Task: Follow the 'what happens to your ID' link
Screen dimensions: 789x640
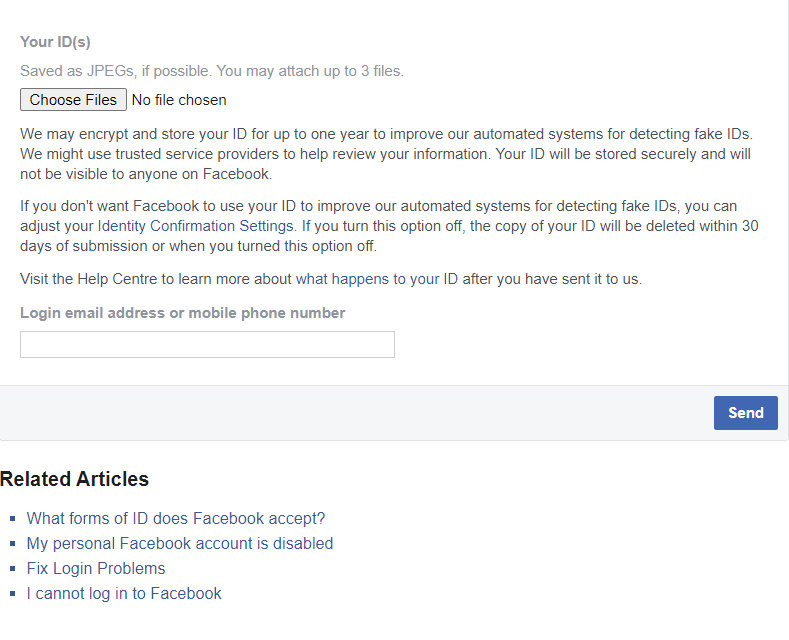Action: pos(377,279)
